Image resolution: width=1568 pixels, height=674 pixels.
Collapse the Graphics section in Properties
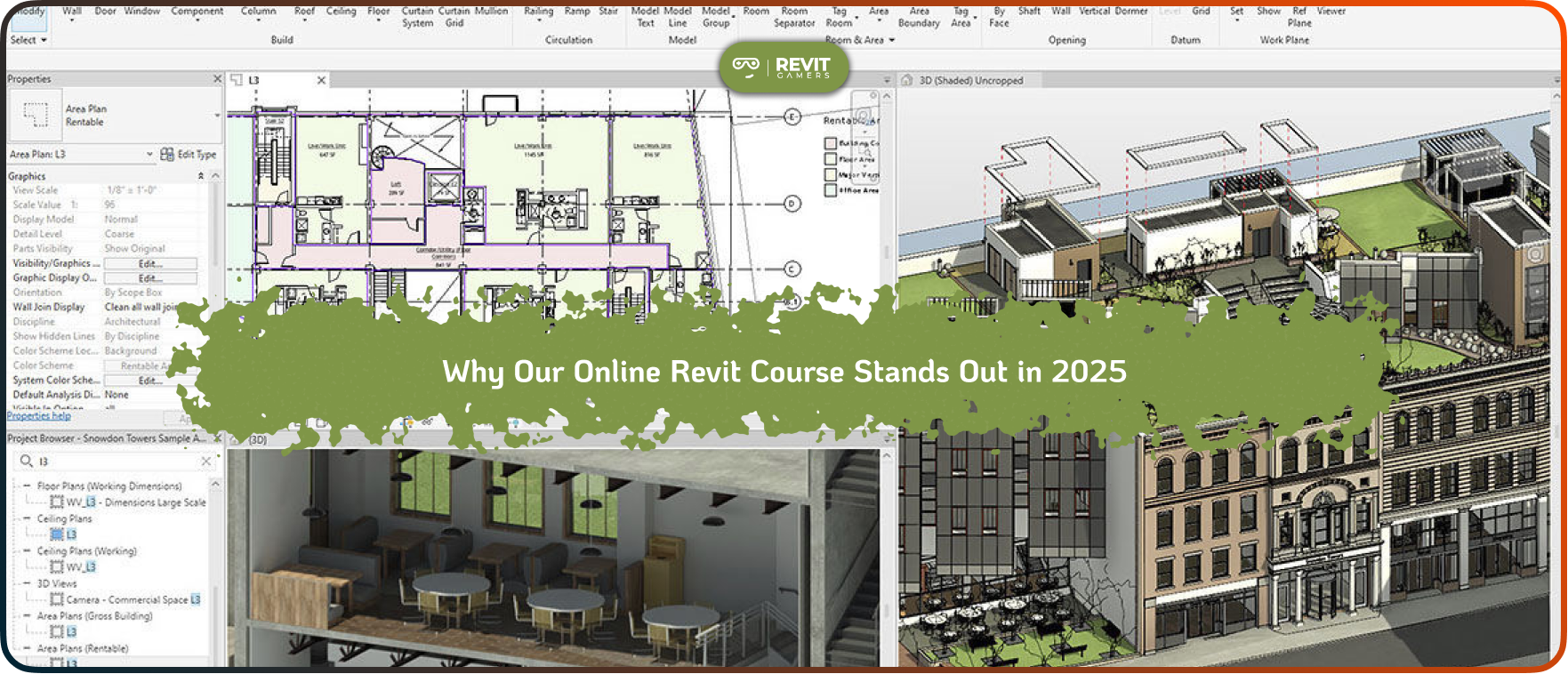click(x=200, y=176)
